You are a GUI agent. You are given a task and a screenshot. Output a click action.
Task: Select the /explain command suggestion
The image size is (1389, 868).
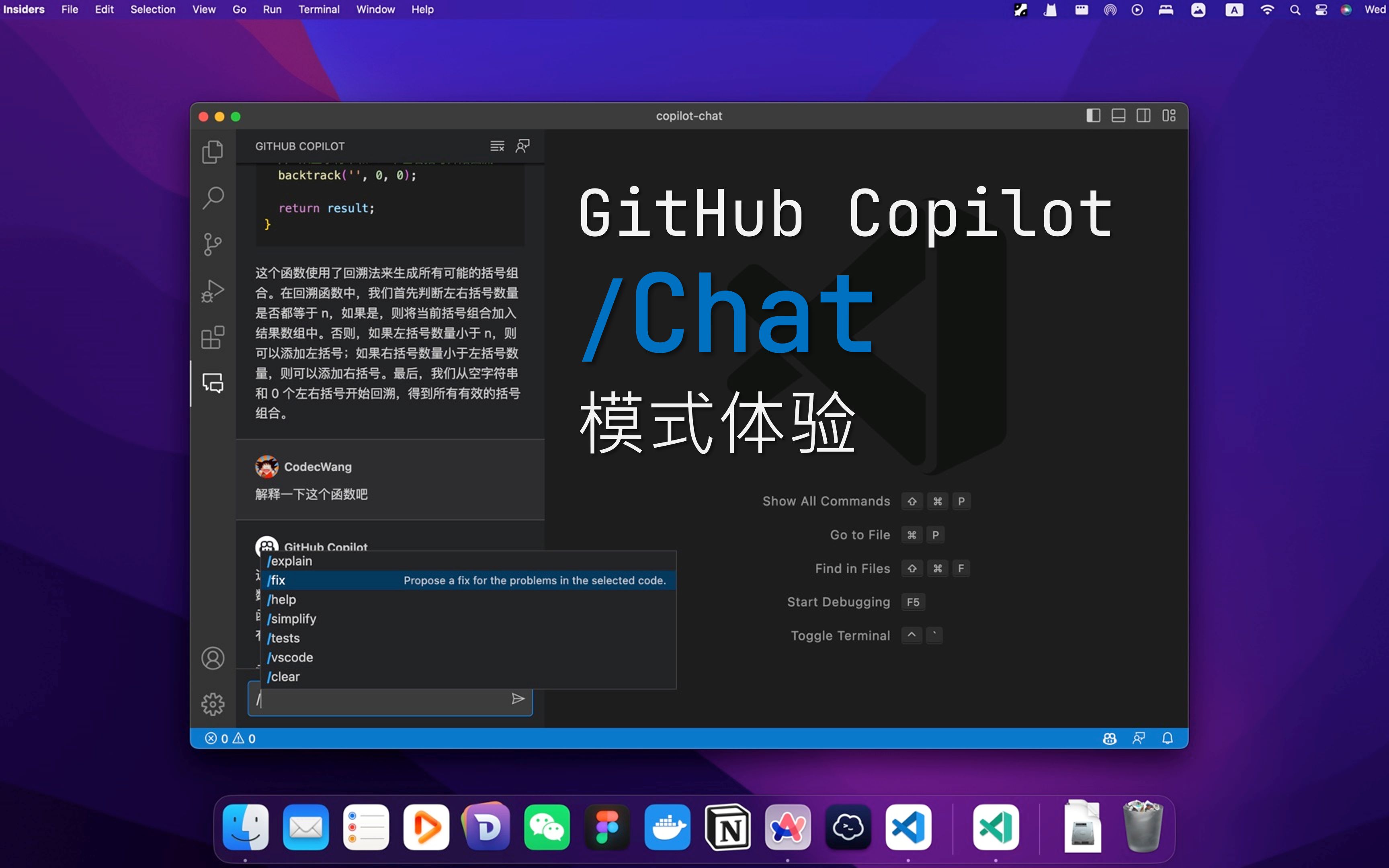coord(468,561)
